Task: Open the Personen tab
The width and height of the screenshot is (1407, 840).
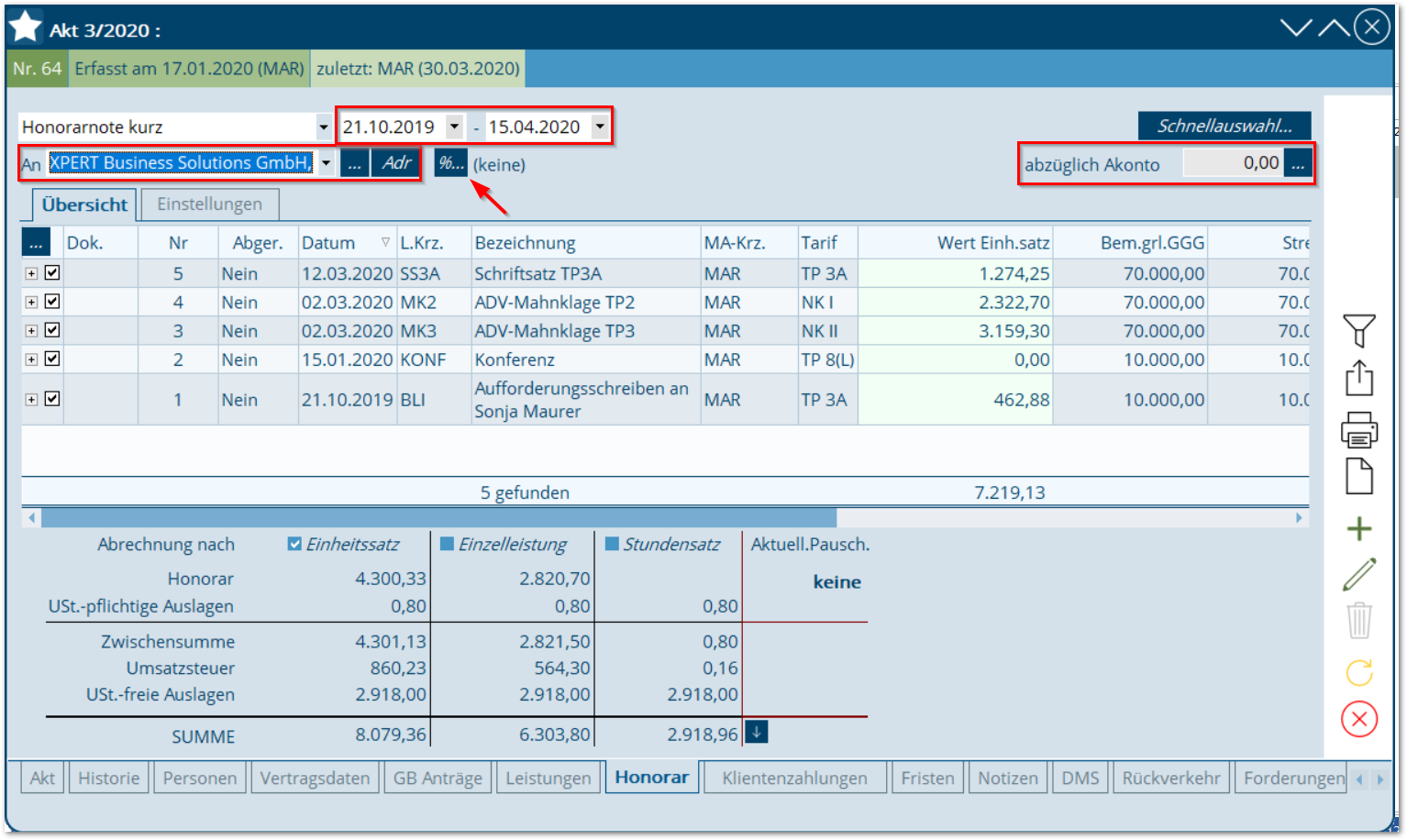Action: [199, 778]
